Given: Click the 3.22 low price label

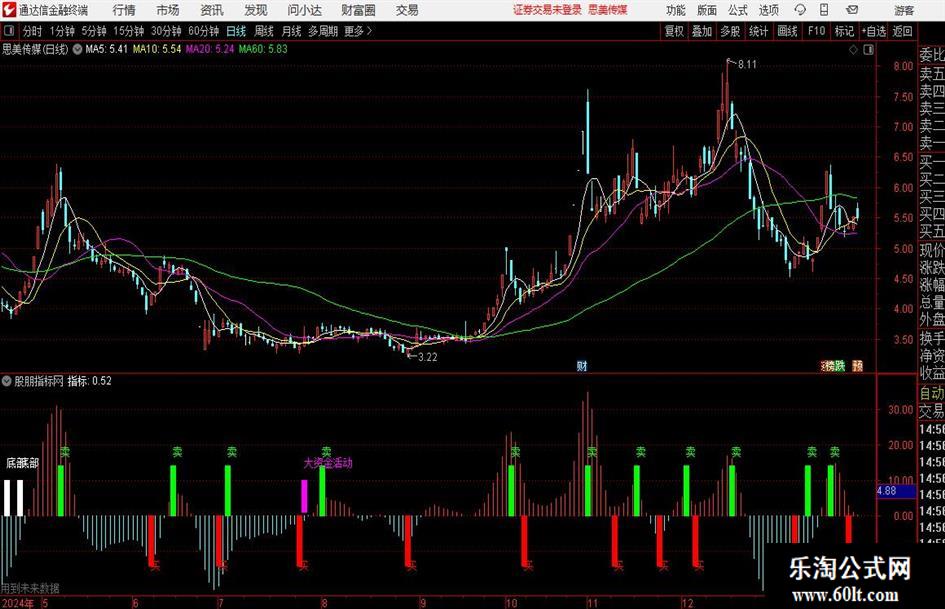Looking at the screenshot, I should 427,357.
